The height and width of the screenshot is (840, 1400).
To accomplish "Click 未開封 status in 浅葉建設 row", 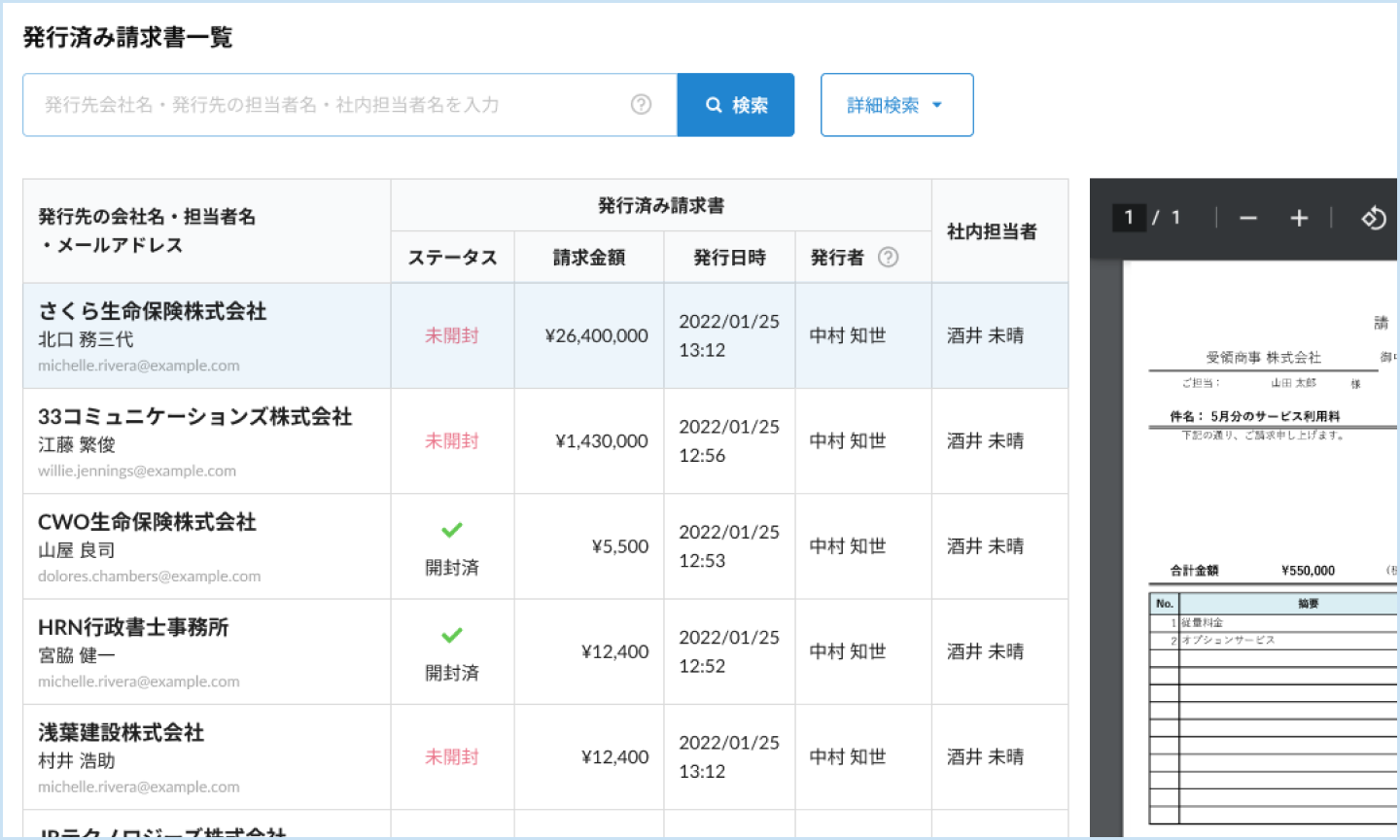I will tap(452, 756).
